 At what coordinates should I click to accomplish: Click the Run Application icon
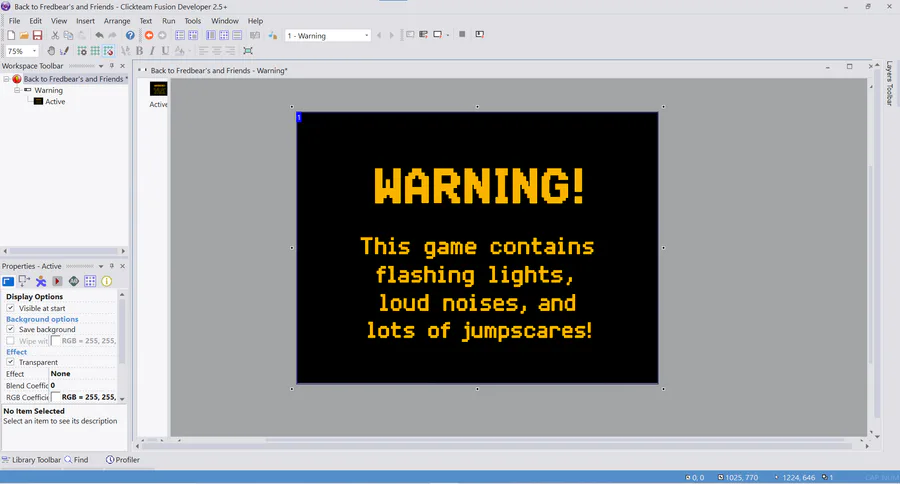[x=424, y=34]
